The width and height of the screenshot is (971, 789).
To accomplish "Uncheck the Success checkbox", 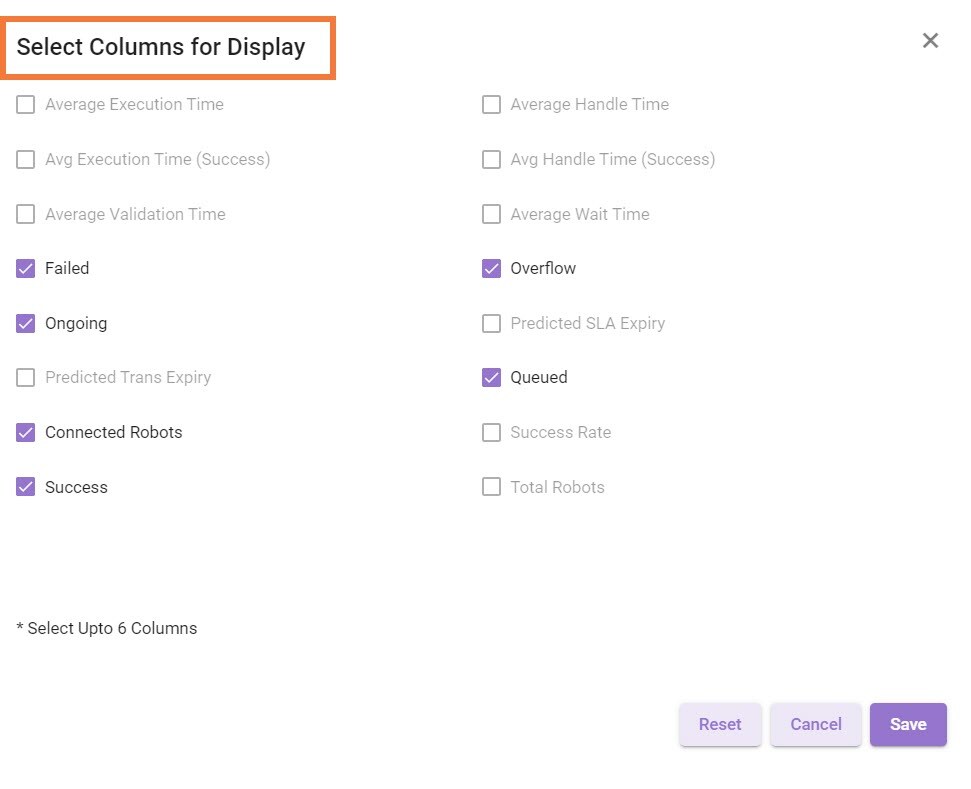I will [x=25, y=487].
